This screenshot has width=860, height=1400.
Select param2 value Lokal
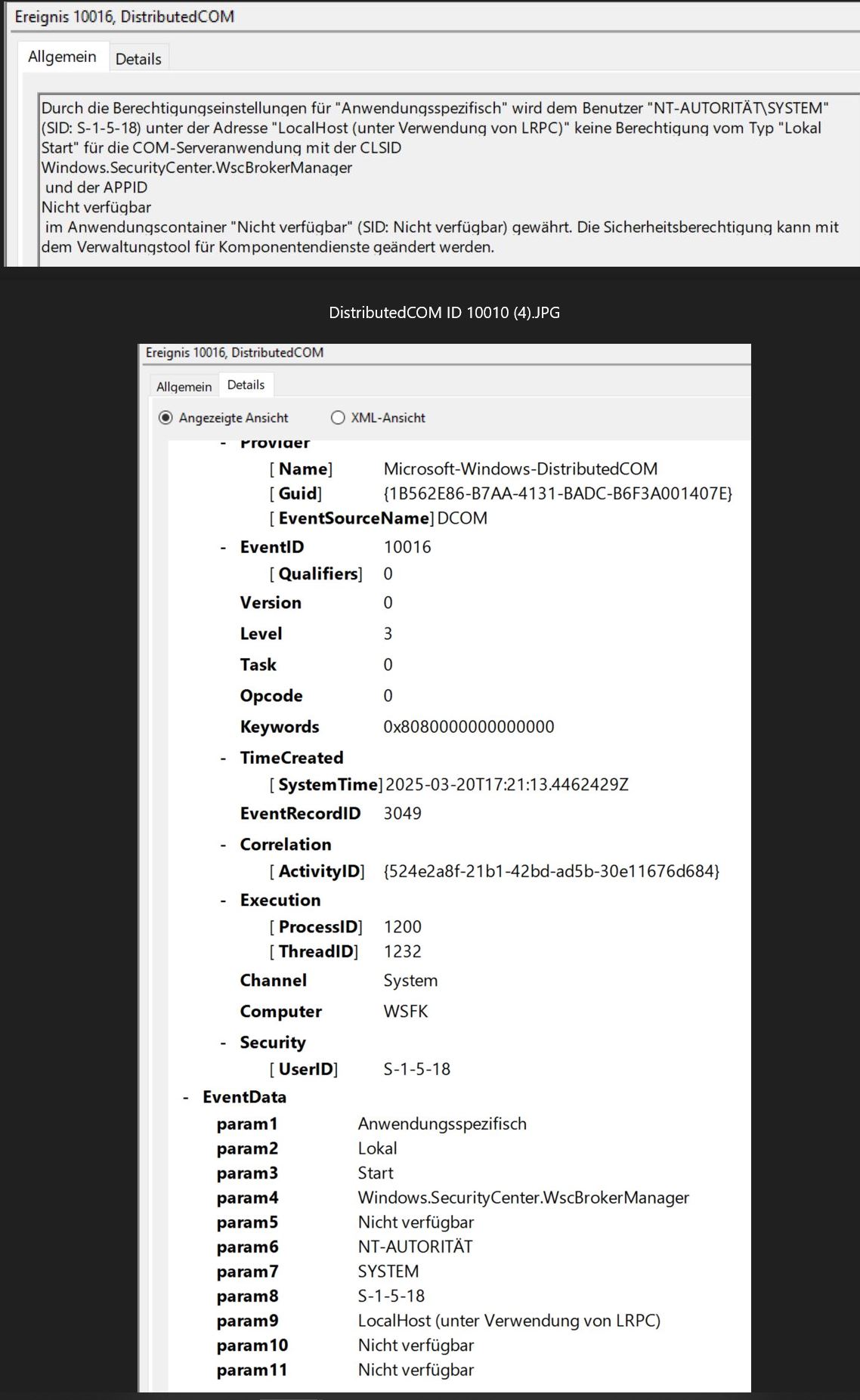tap(377, 1148)
